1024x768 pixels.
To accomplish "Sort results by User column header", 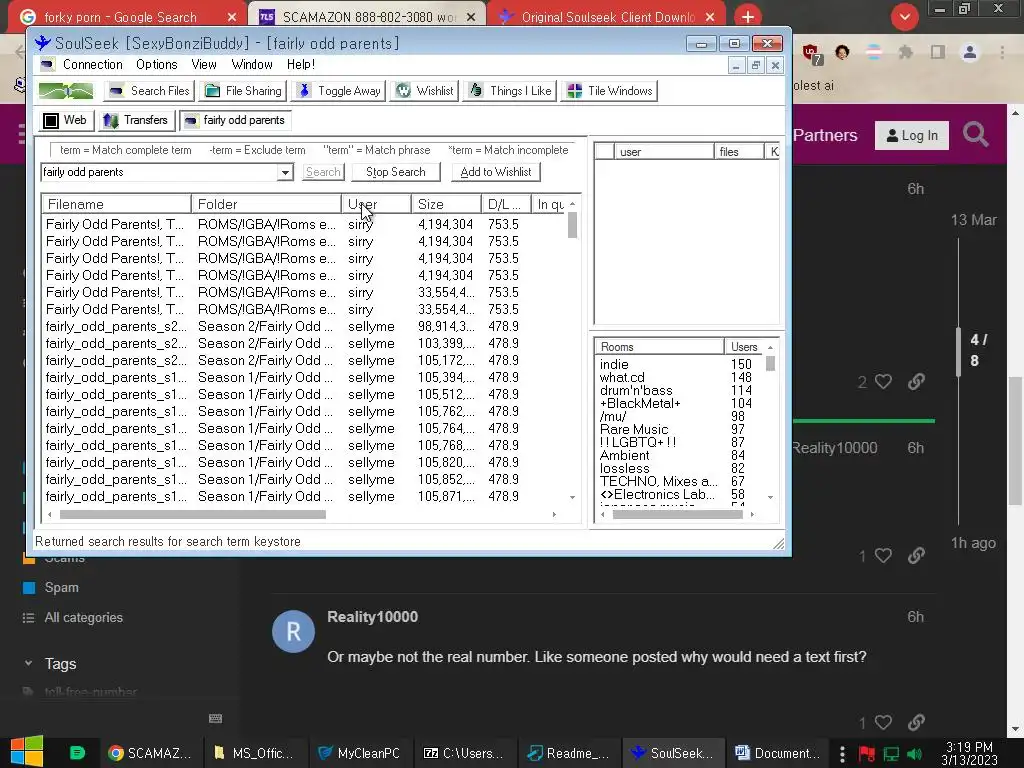I will [376, 204].
